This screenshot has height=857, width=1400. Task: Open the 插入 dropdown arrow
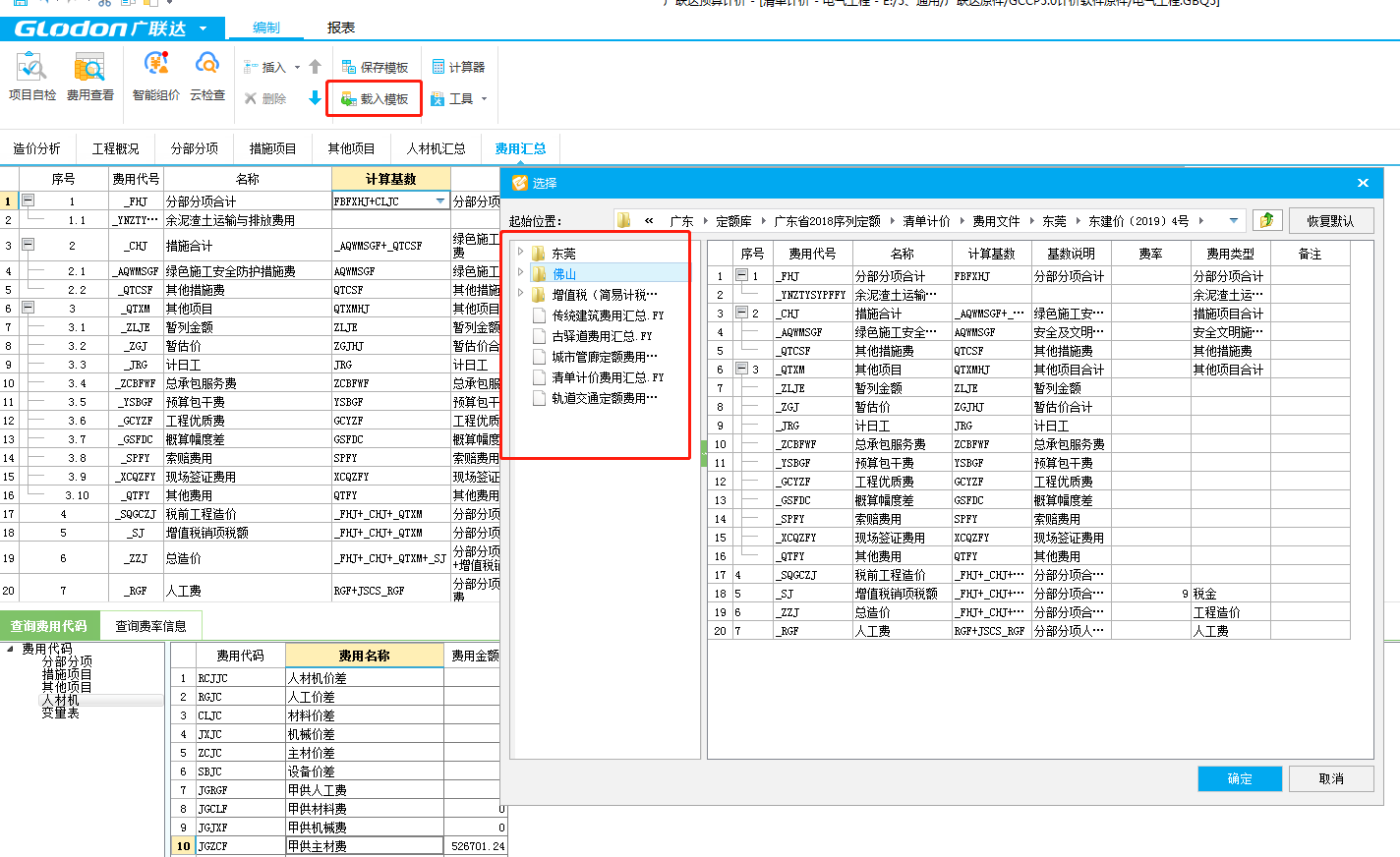tap(297, 68)
